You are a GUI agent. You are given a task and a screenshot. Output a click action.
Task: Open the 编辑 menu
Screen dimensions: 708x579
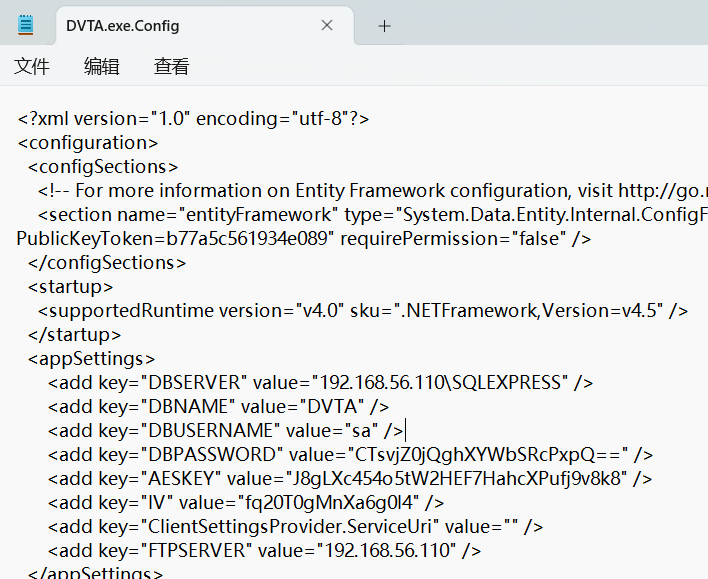[101, 67]
